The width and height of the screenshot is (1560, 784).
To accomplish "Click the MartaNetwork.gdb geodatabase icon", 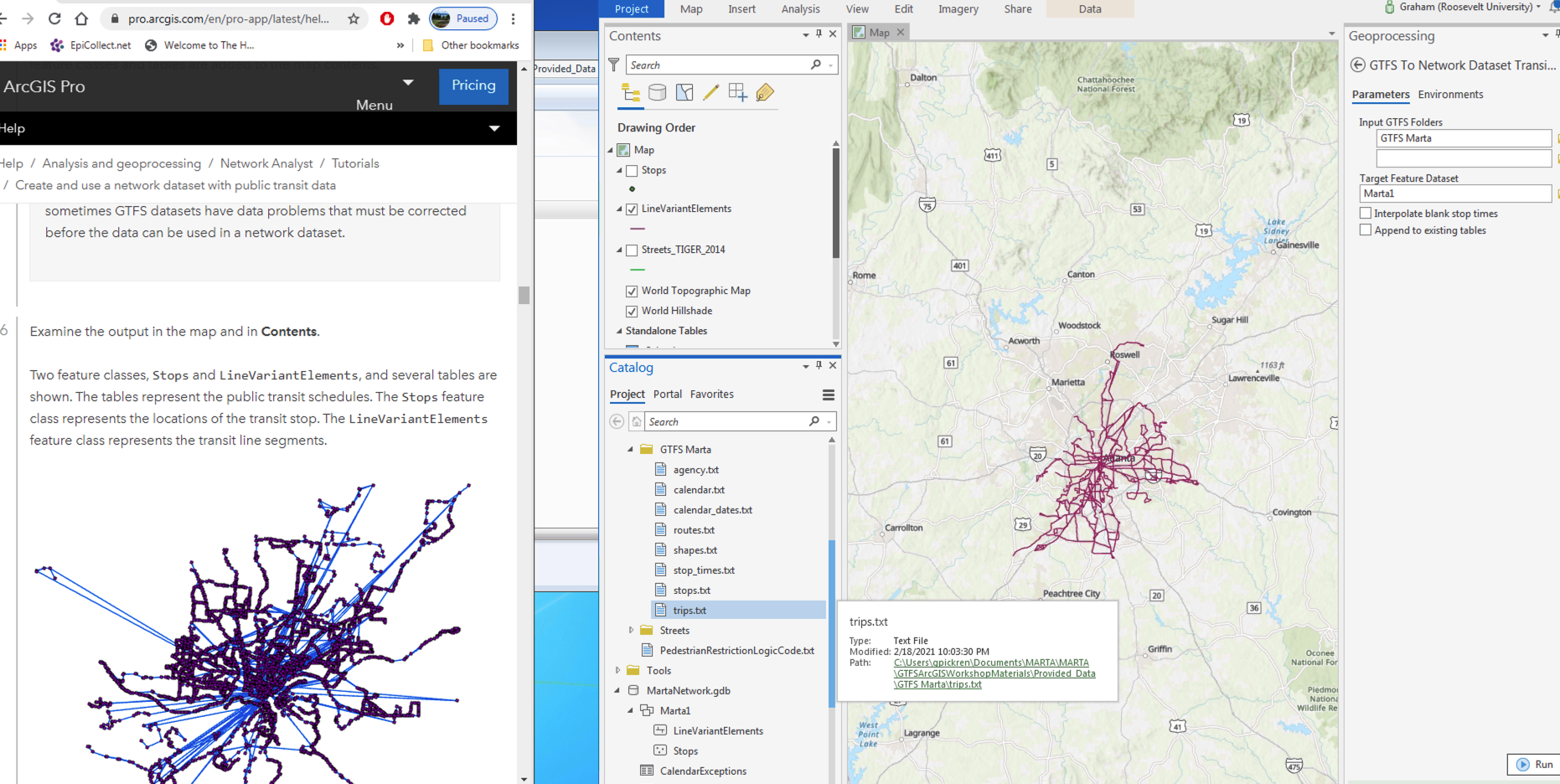I will pyautogui.click(x=634, y=691).
